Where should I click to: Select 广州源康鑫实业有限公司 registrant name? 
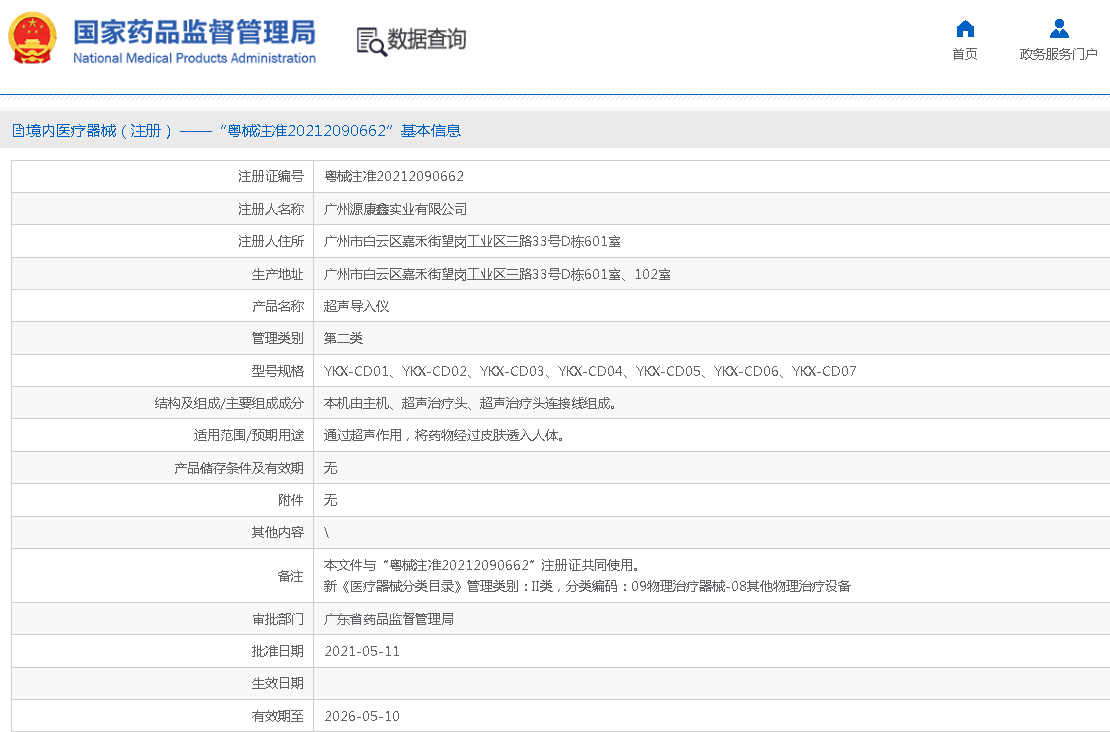[395, 209]
